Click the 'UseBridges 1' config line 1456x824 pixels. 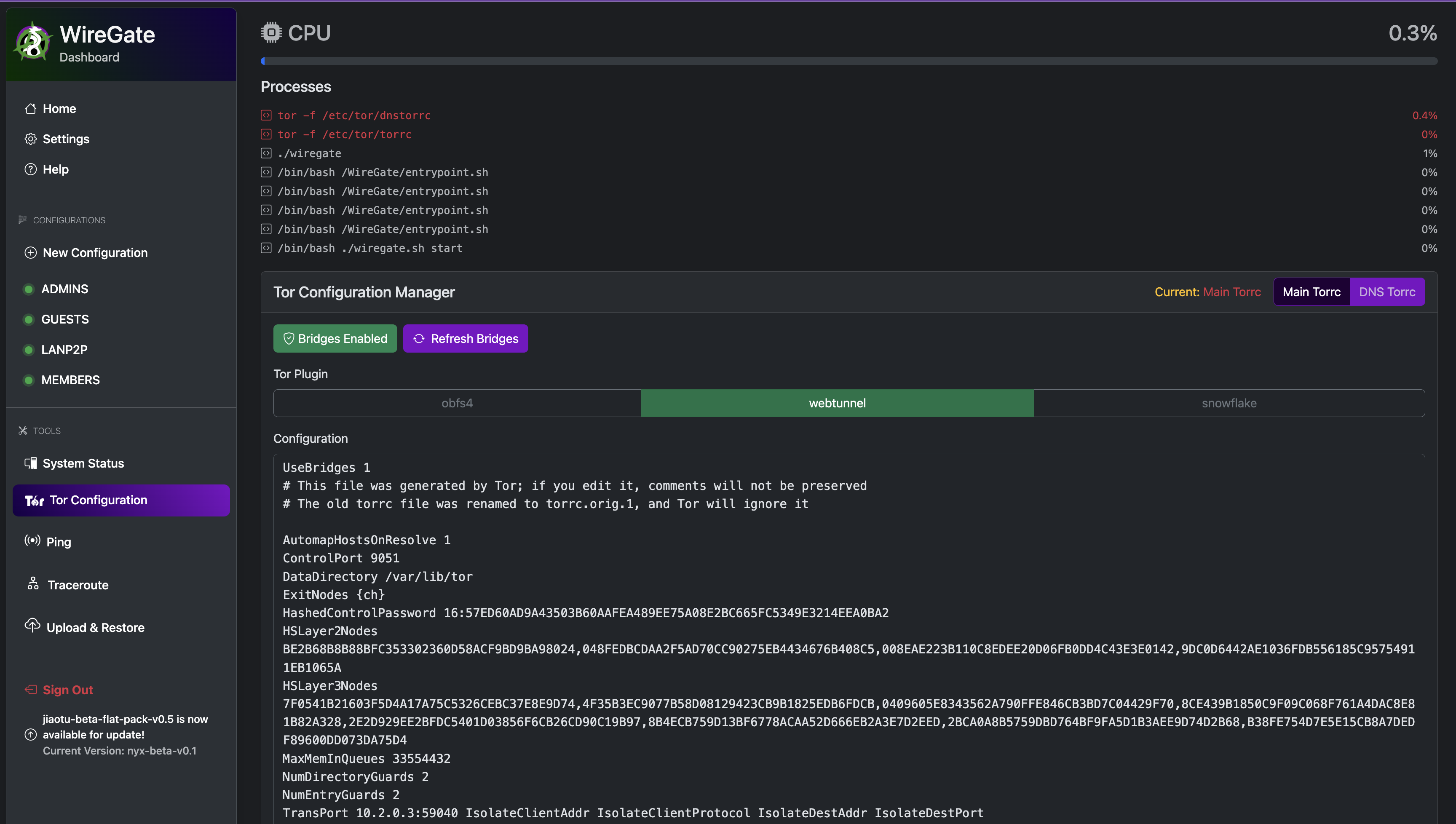coord(327,468)
